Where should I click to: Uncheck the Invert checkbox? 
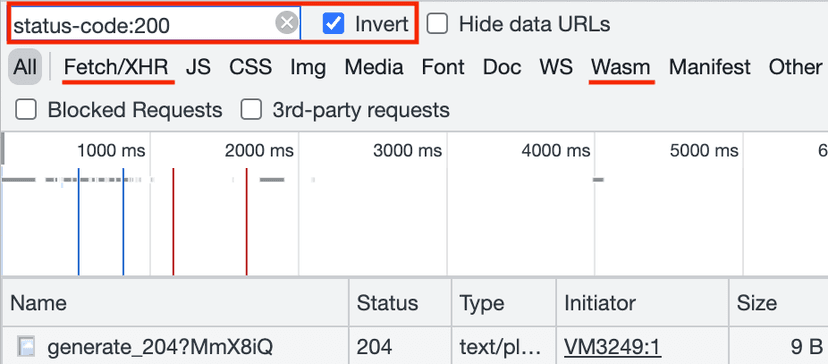click(x=333, y=24)
